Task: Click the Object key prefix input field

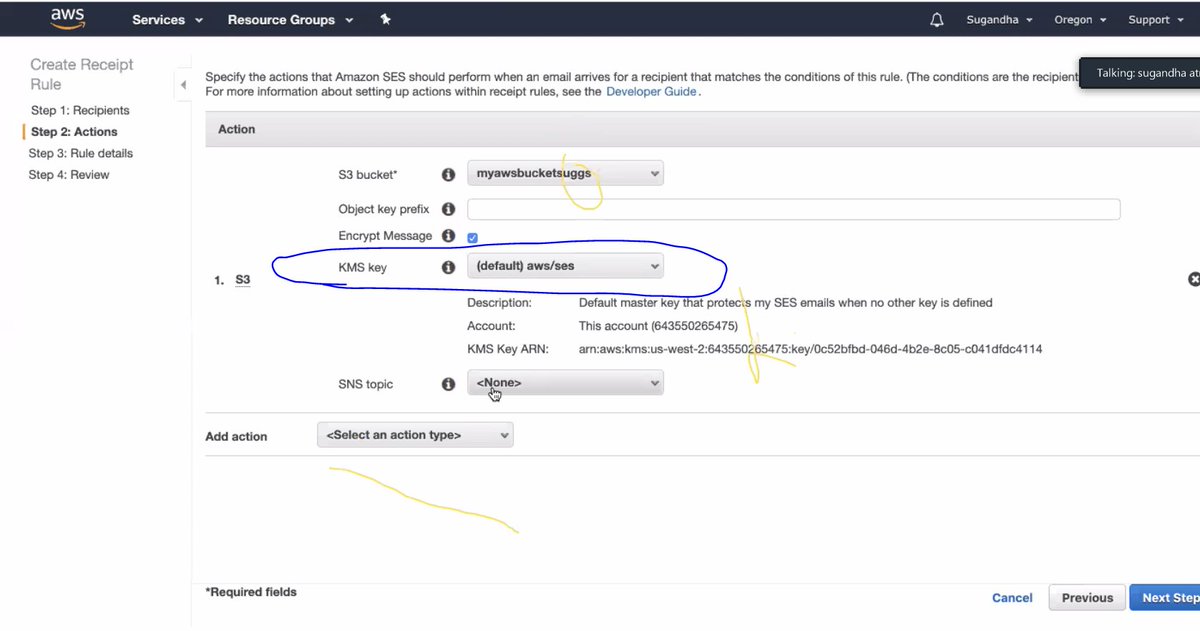Action: point(793,209)
